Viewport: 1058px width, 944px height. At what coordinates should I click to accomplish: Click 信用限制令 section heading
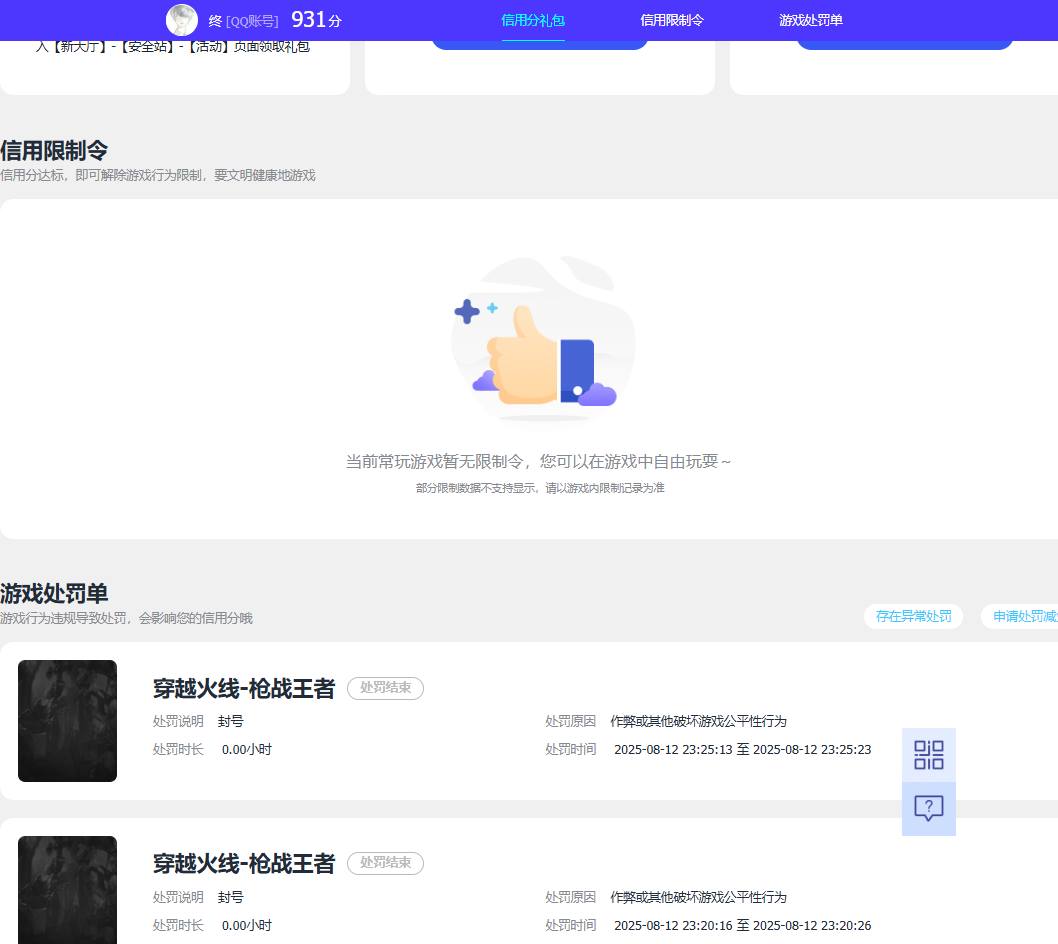pos(54,150)
